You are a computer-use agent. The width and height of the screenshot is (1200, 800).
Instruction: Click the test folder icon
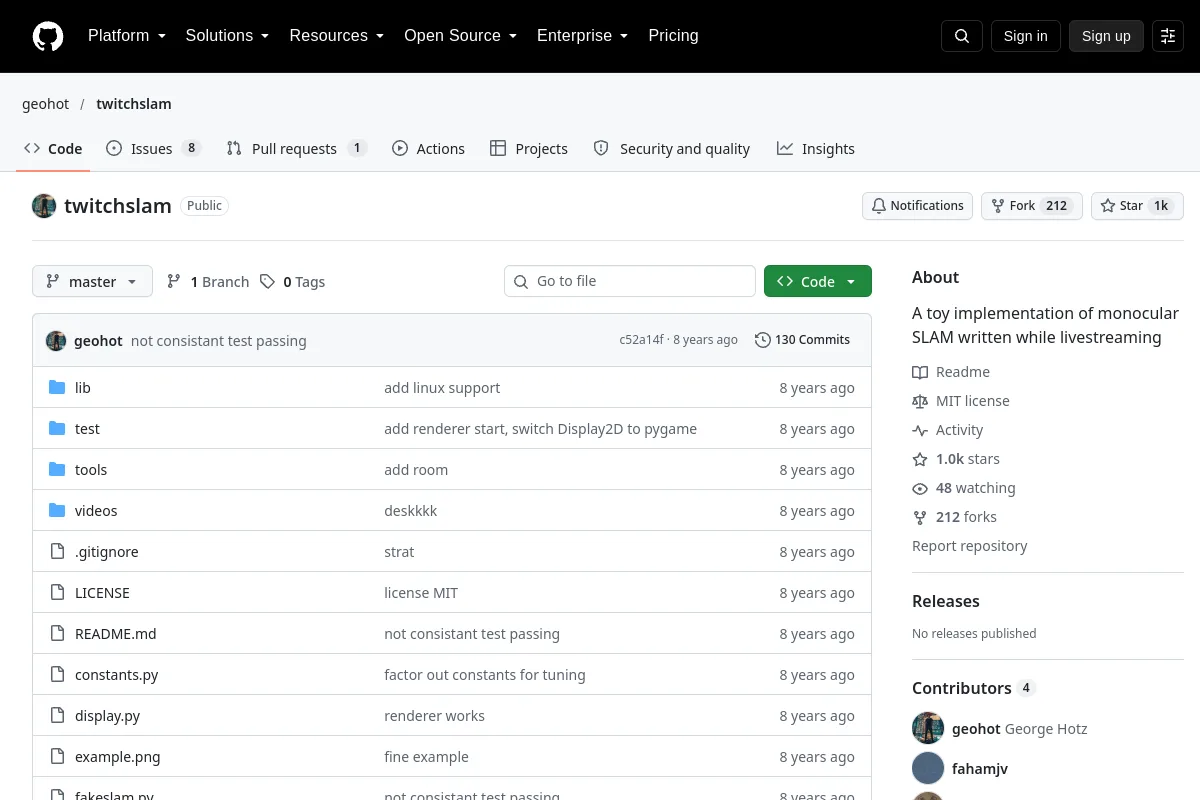(x=57, y=428)
